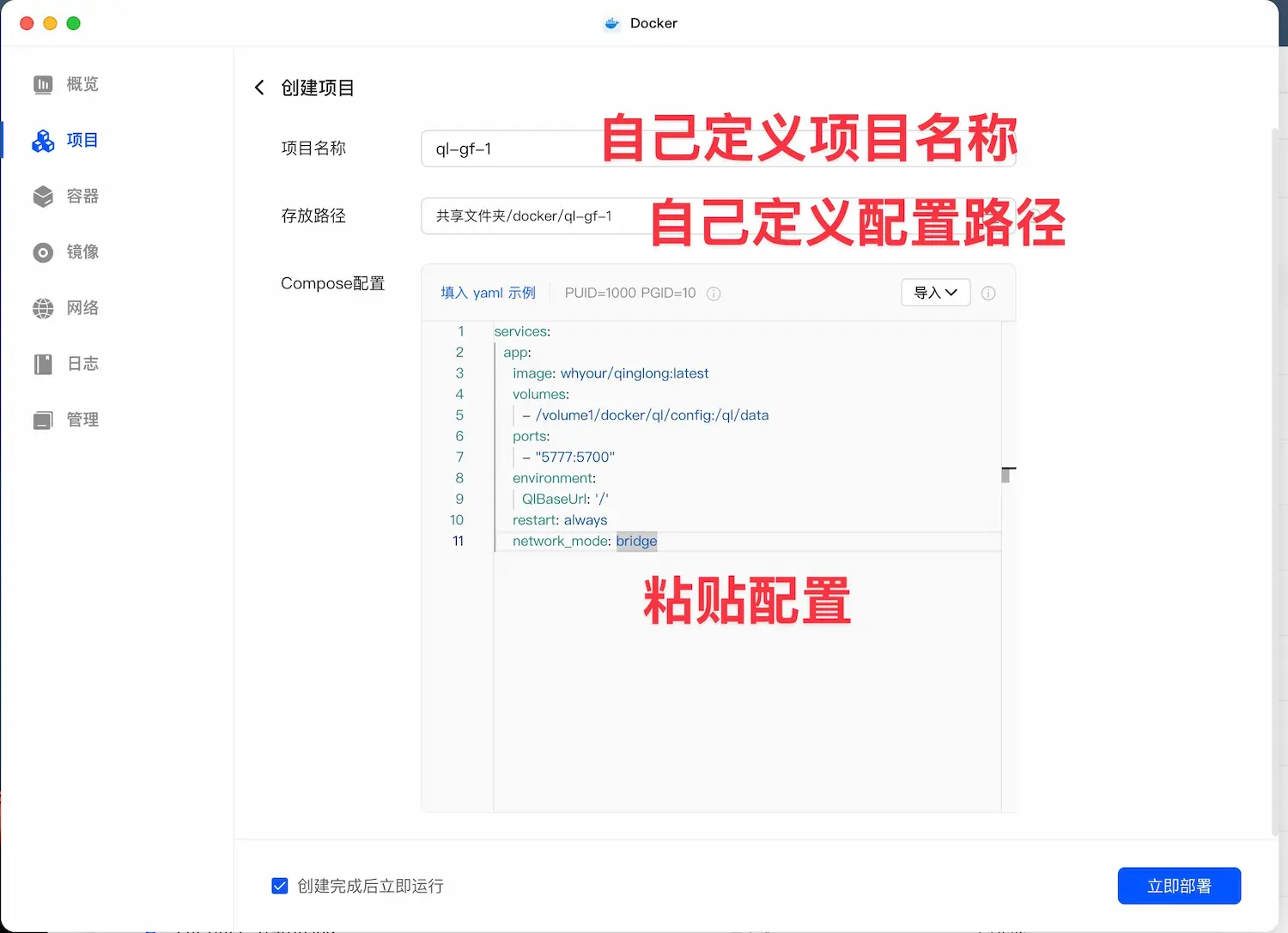Click the environment: line in editor
The width and height of the screenshot is (1288, 933).
[x=554, y=478]
